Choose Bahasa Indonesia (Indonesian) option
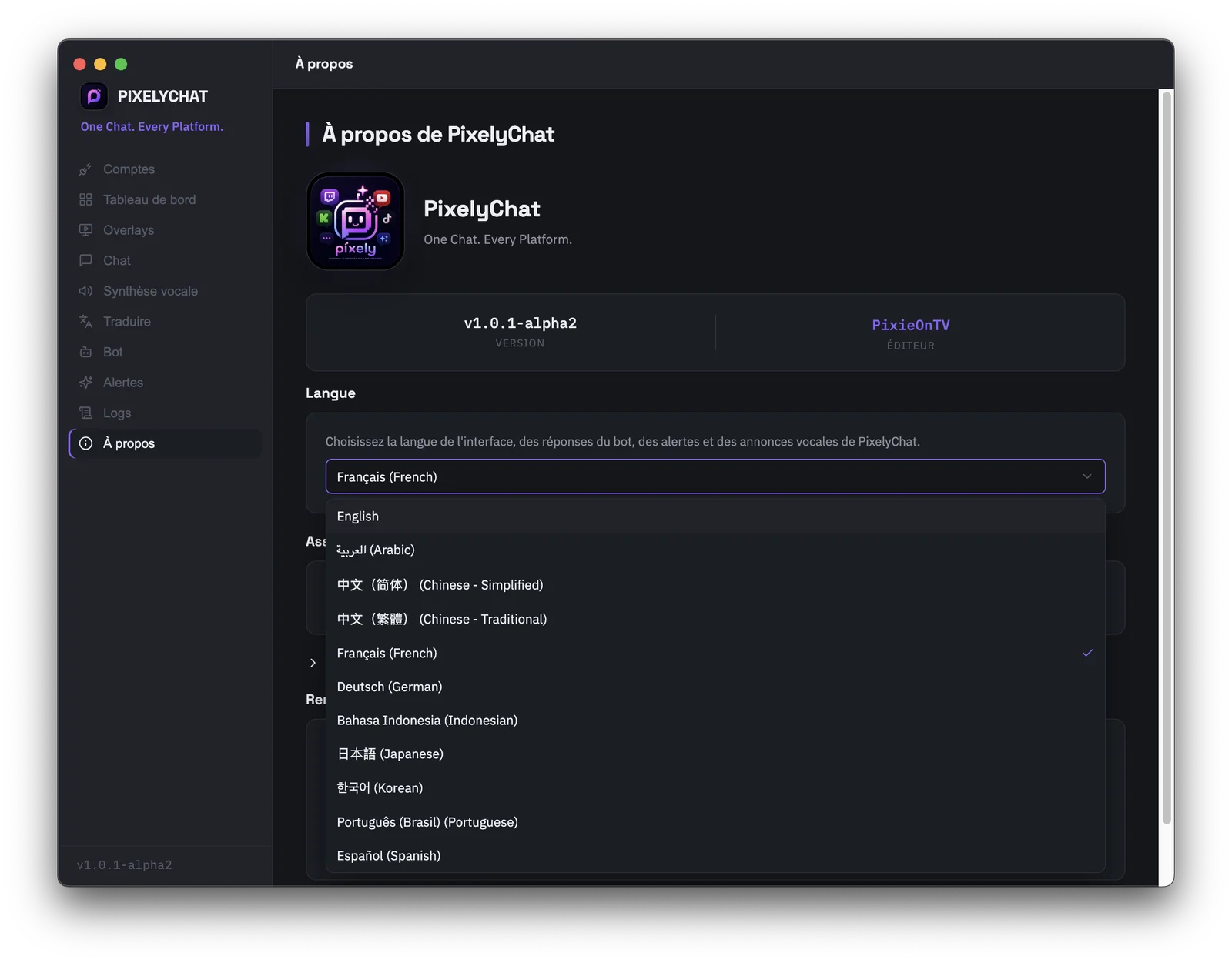The image size is (1232, 963). pos(715,721)
